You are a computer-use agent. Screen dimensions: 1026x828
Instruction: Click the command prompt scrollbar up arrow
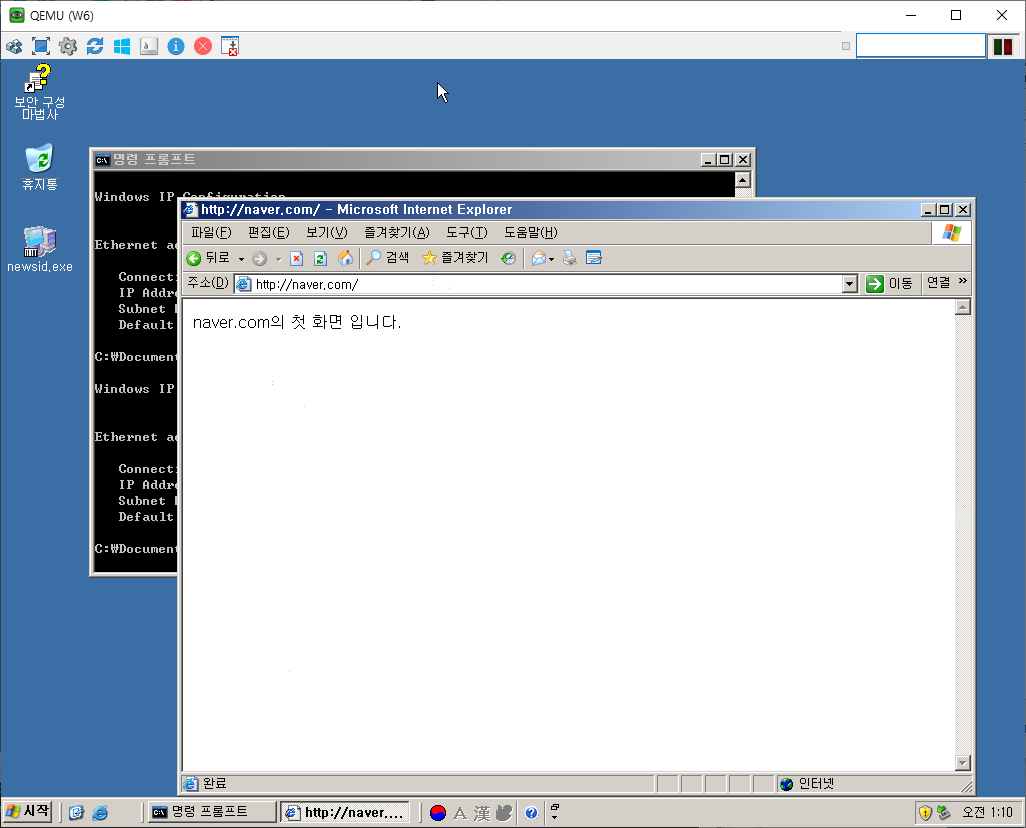tap(743, 180)
